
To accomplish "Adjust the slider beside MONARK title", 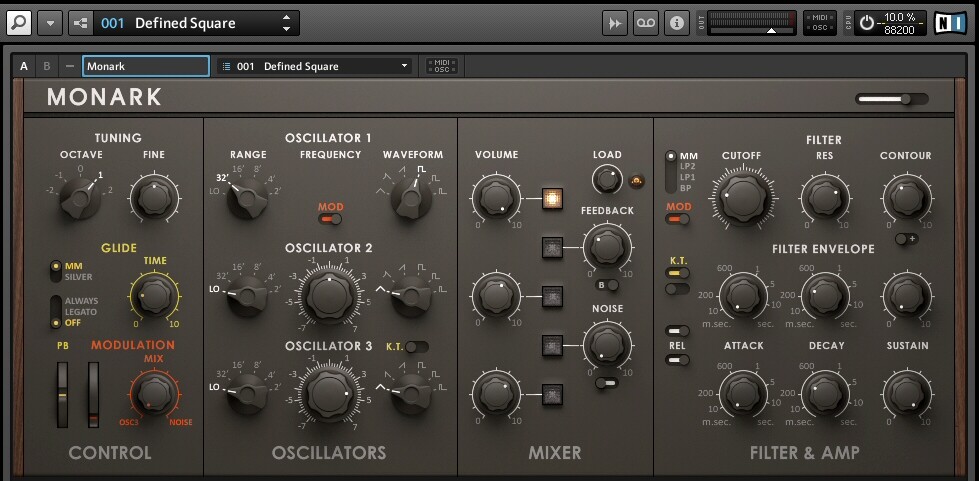I will click(x=892, y=99).
